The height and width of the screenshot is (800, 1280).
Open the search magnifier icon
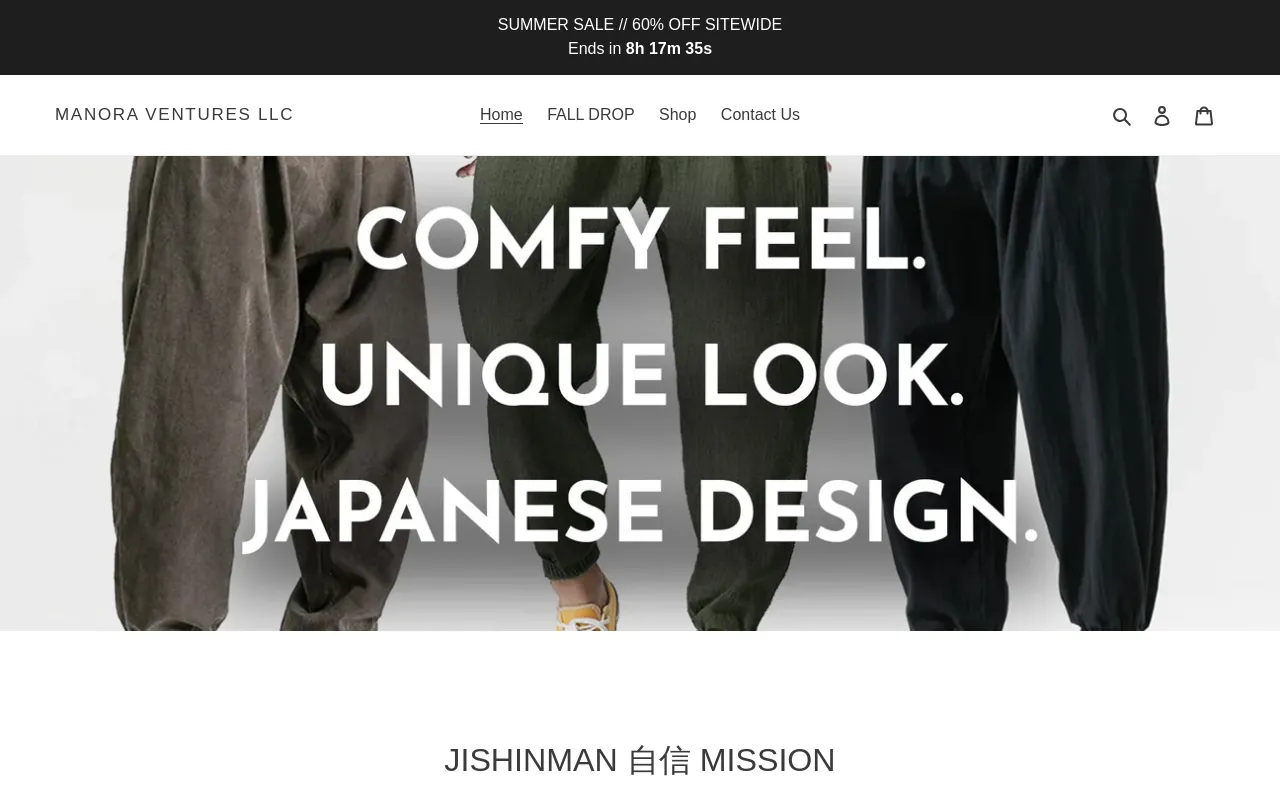[x=1122, y=116]
